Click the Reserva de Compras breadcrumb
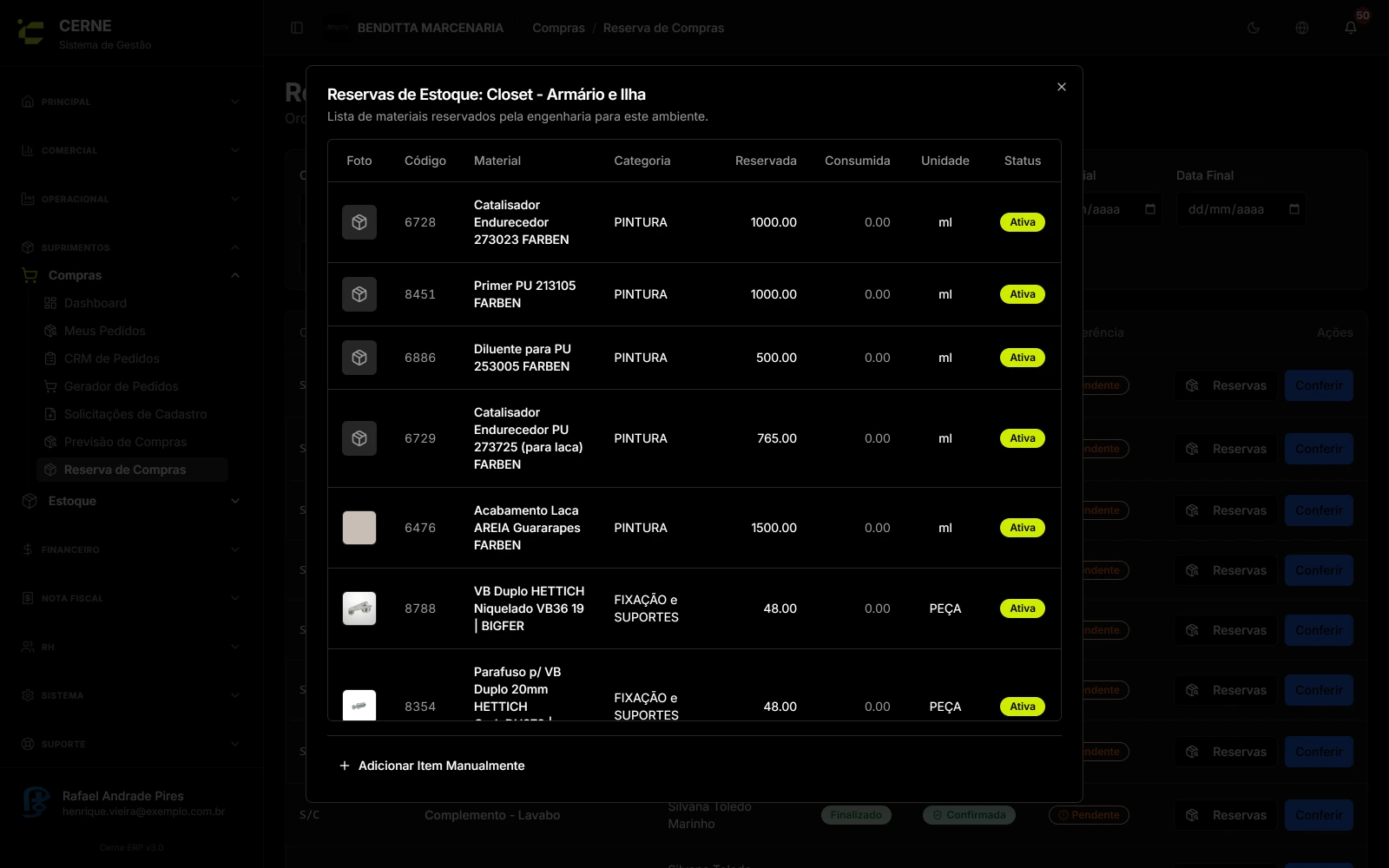Image resolution: width=1389 pixels, height=868 pixels. click(x=663, y=28)
